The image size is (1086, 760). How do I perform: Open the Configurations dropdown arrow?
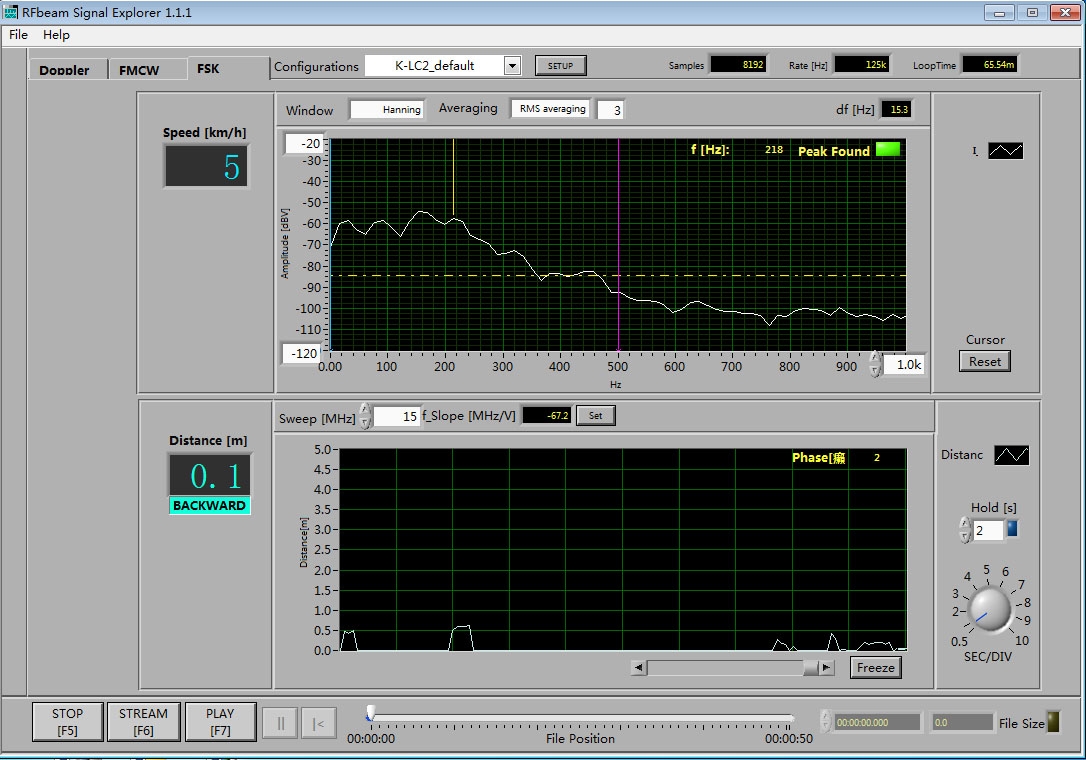tap(512, 66)
